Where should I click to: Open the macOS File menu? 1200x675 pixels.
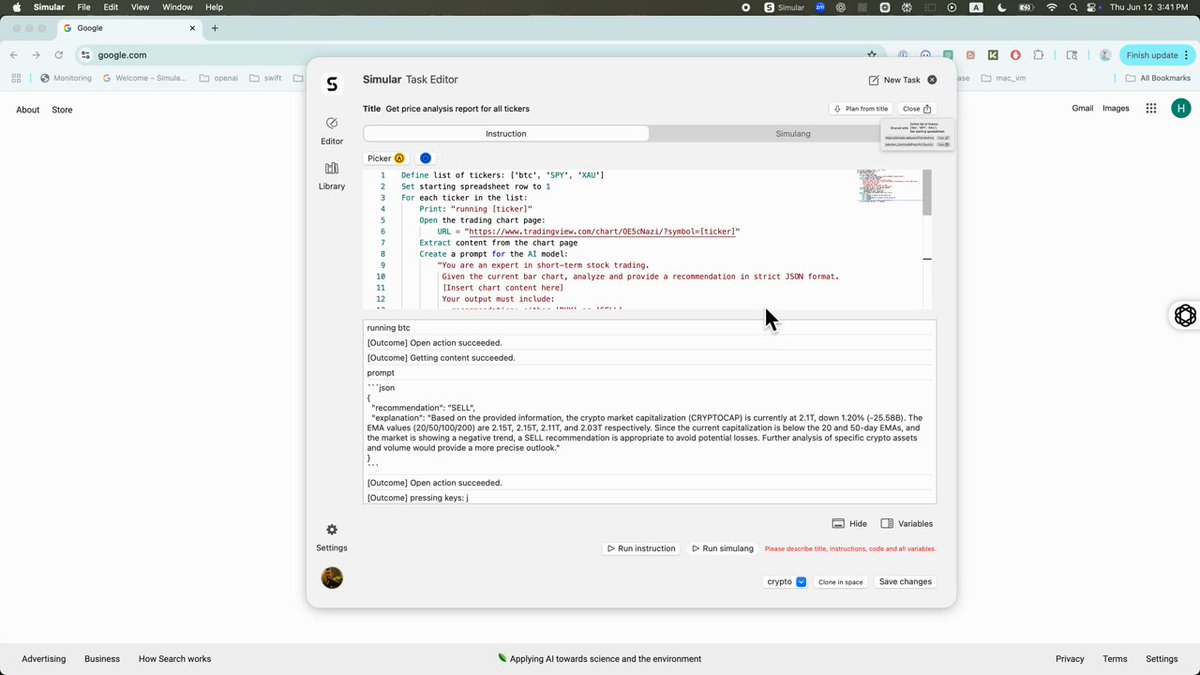(83, 7)
